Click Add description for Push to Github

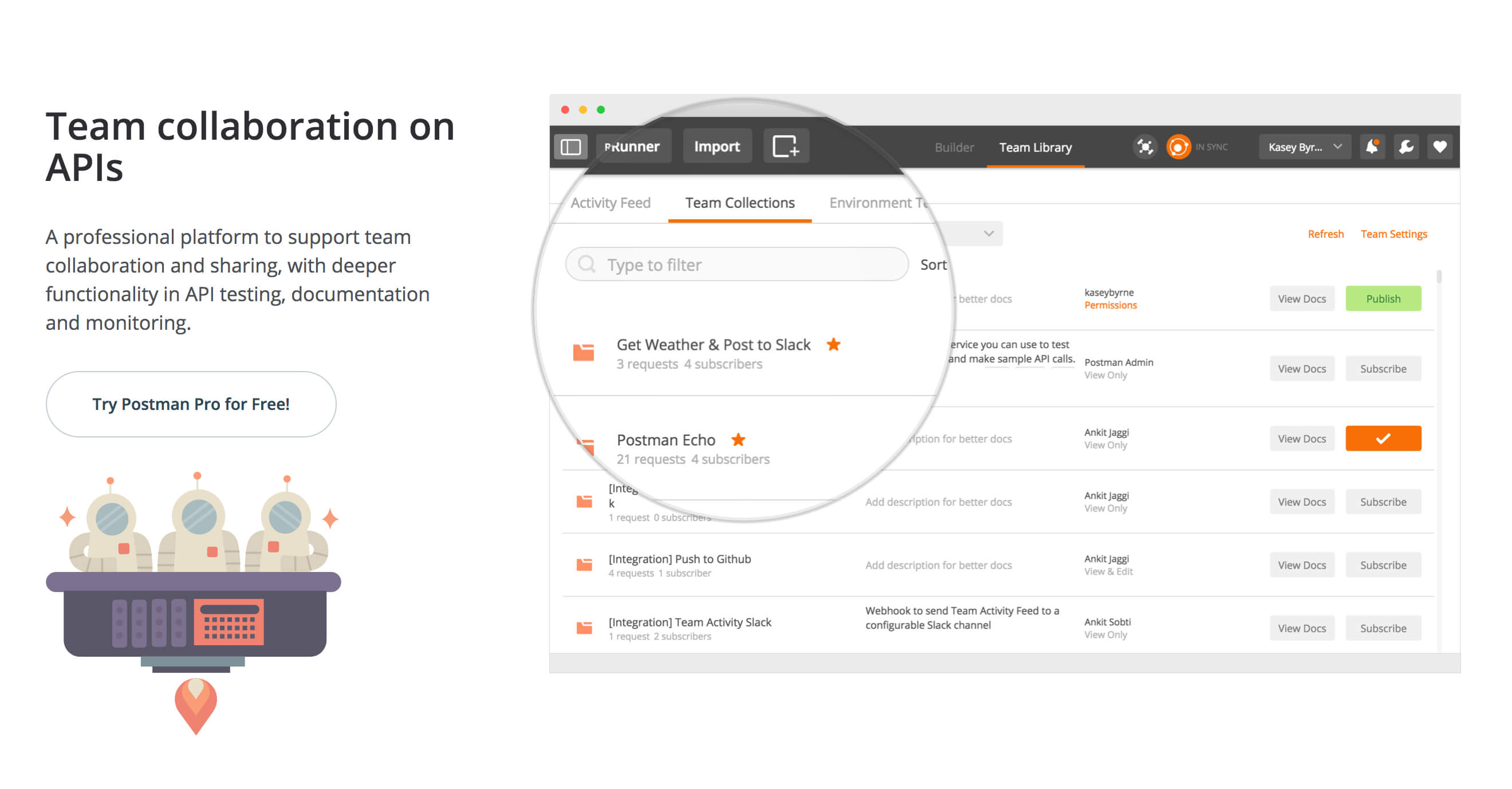point(938,565)
